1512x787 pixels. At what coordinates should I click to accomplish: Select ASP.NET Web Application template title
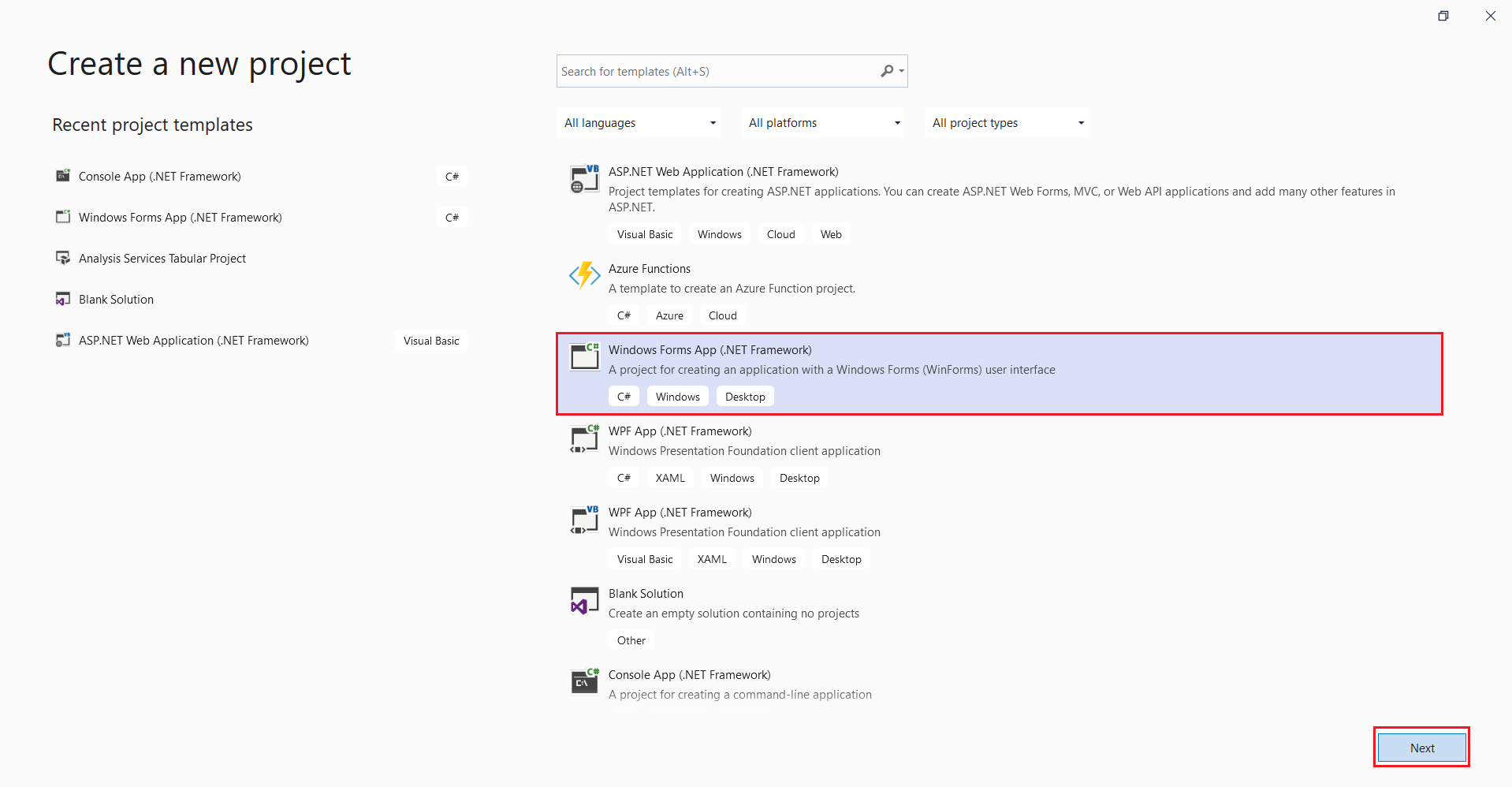[723, 172]
